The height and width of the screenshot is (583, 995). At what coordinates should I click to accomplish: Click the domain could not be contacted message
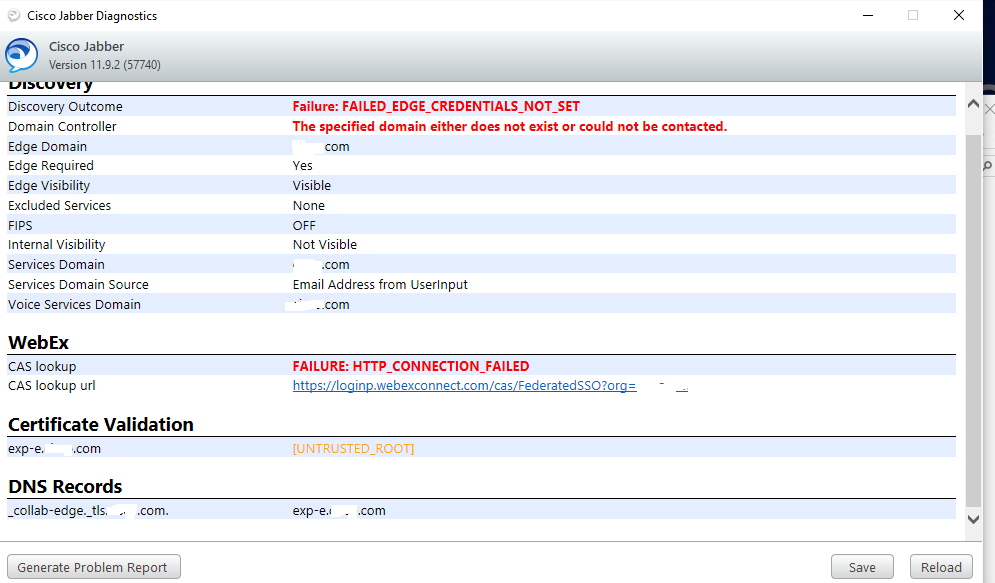pos(510,126)
